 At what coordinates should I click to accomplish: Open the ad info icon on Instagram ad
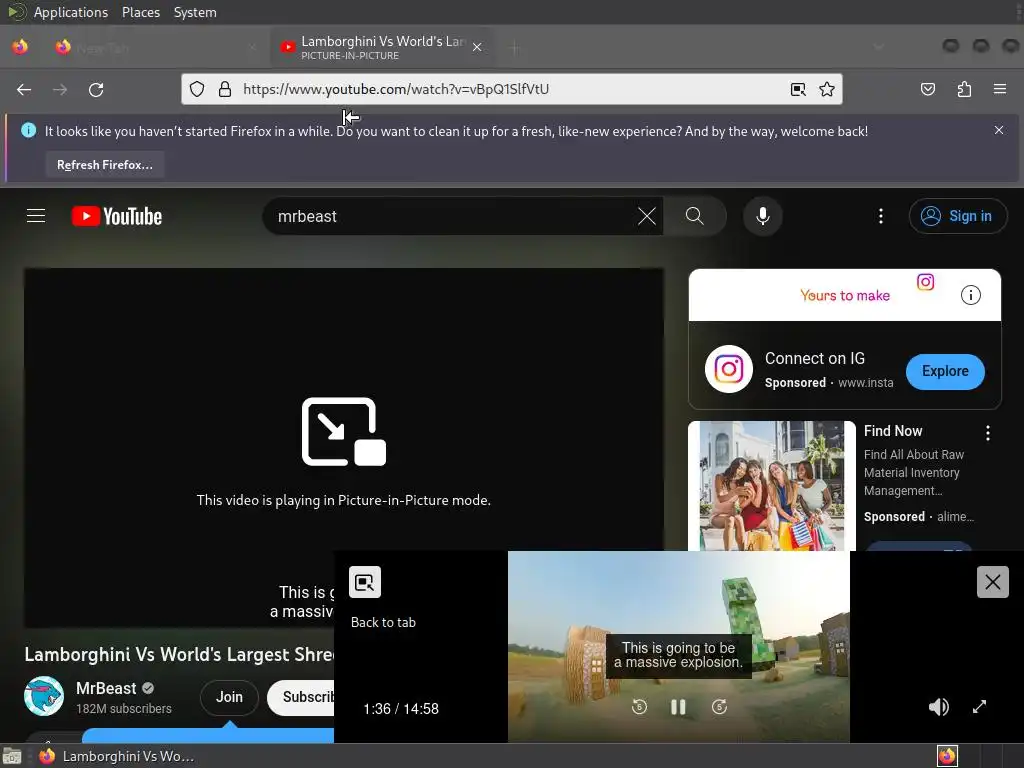pyautogui.click(x=970, y=295)
